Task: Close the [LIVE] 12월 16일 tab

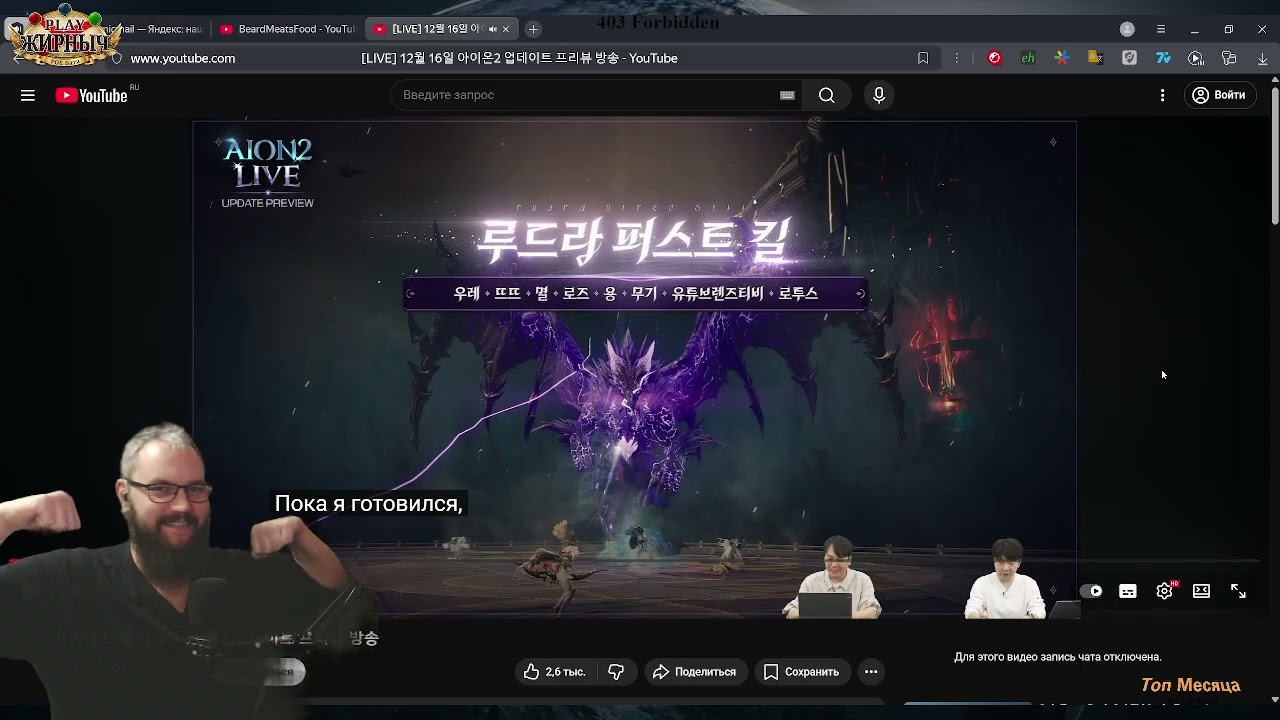Action: click(x=506, y=29)
